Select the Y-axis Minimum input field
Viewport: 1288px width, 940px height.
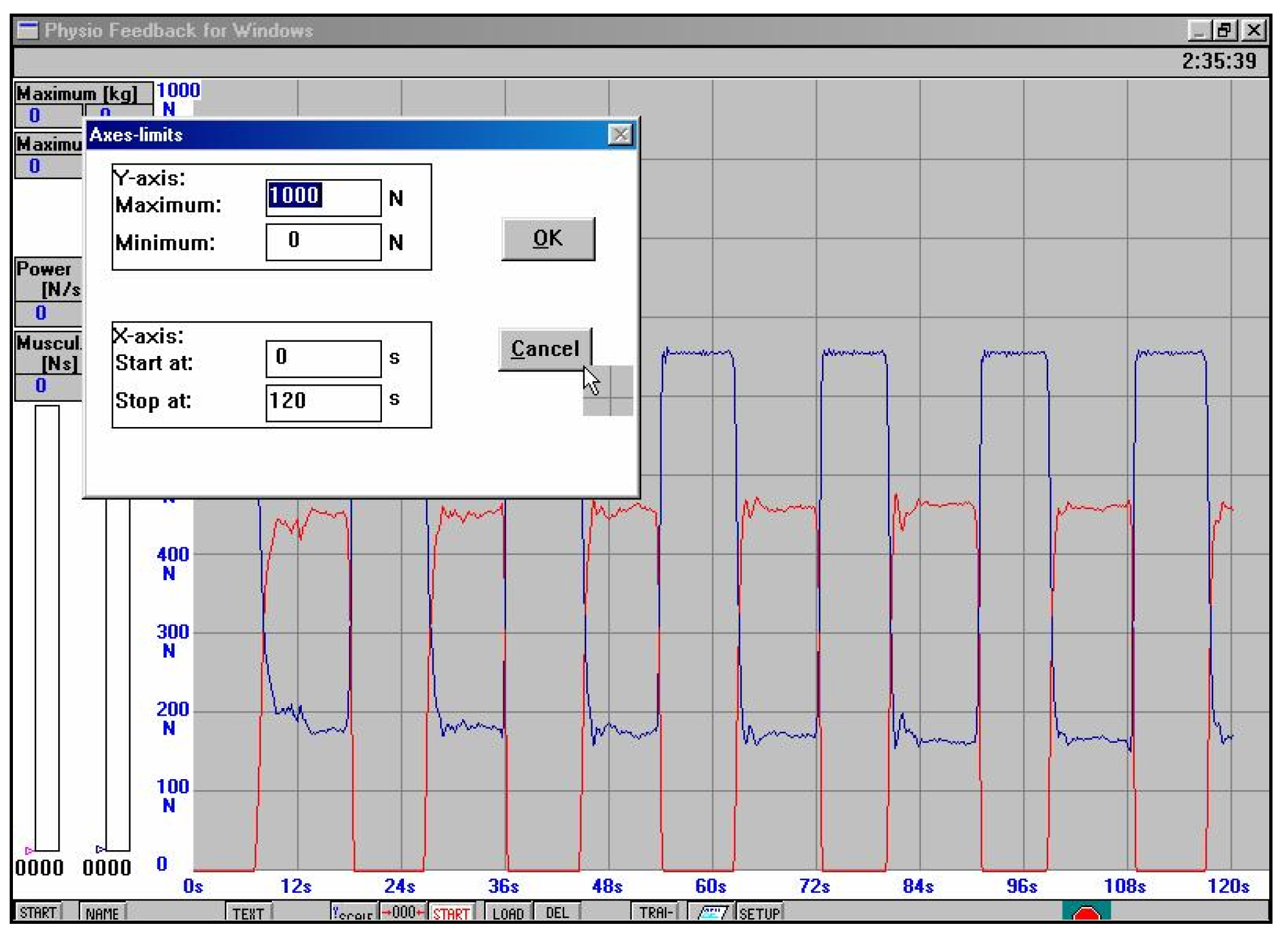323,242
